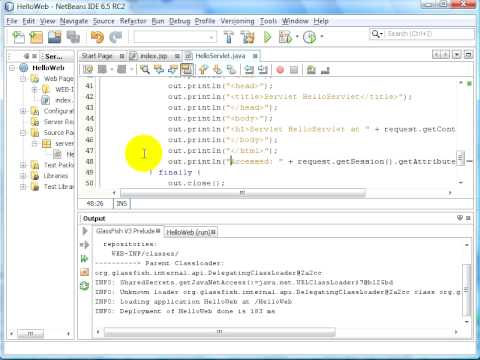This screenshot has height=360, width=480.
Task: Collapse the Source Packages node
Action: point(23,133)
